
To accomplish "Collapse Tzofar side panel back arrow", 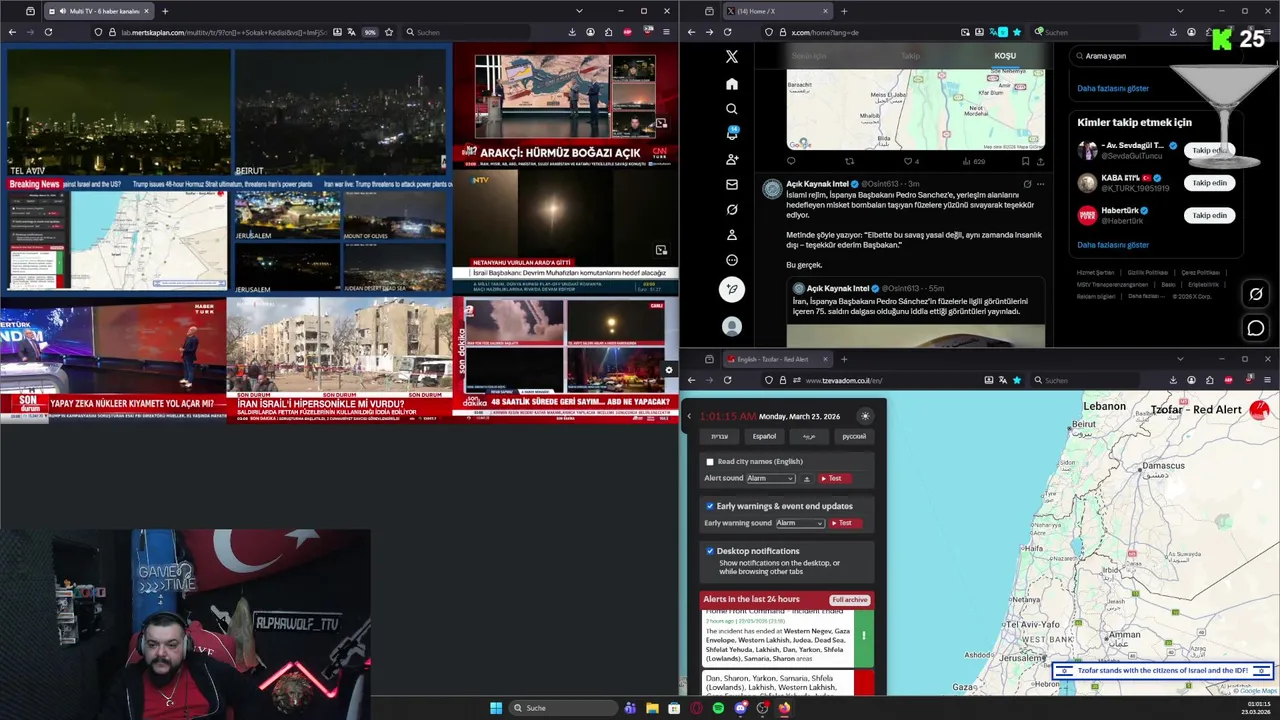I will pyautogui.click(x=689, y=416).
